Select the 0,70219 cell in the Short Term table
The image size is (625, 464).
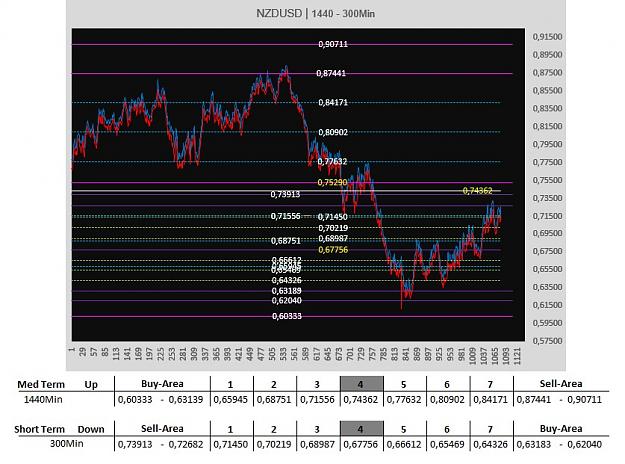[x=274, y=444]
